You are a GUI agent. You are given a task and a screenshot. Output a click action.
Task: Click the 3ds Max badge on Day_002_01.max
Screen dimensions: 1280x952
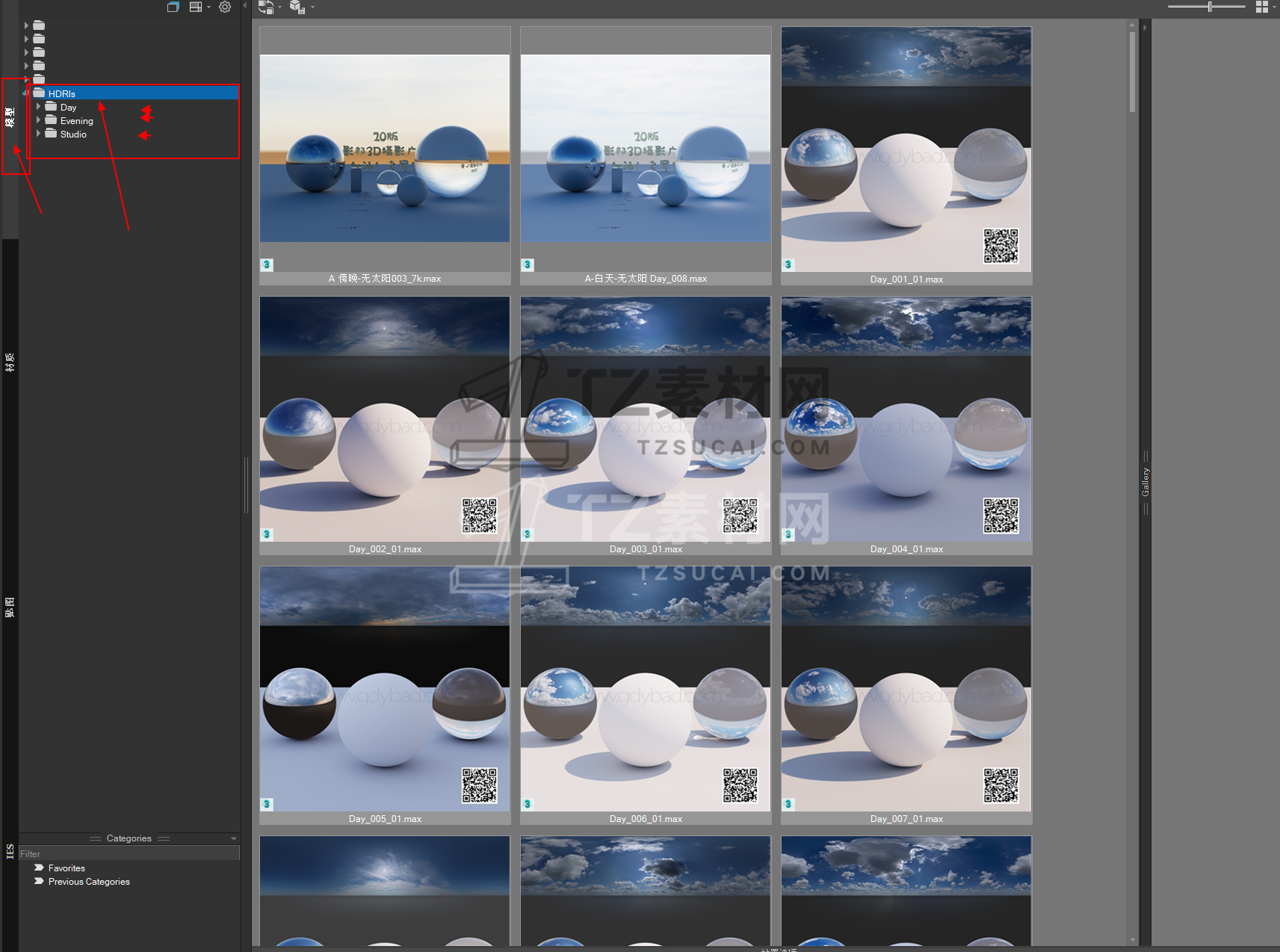click(x=267, y=534)
